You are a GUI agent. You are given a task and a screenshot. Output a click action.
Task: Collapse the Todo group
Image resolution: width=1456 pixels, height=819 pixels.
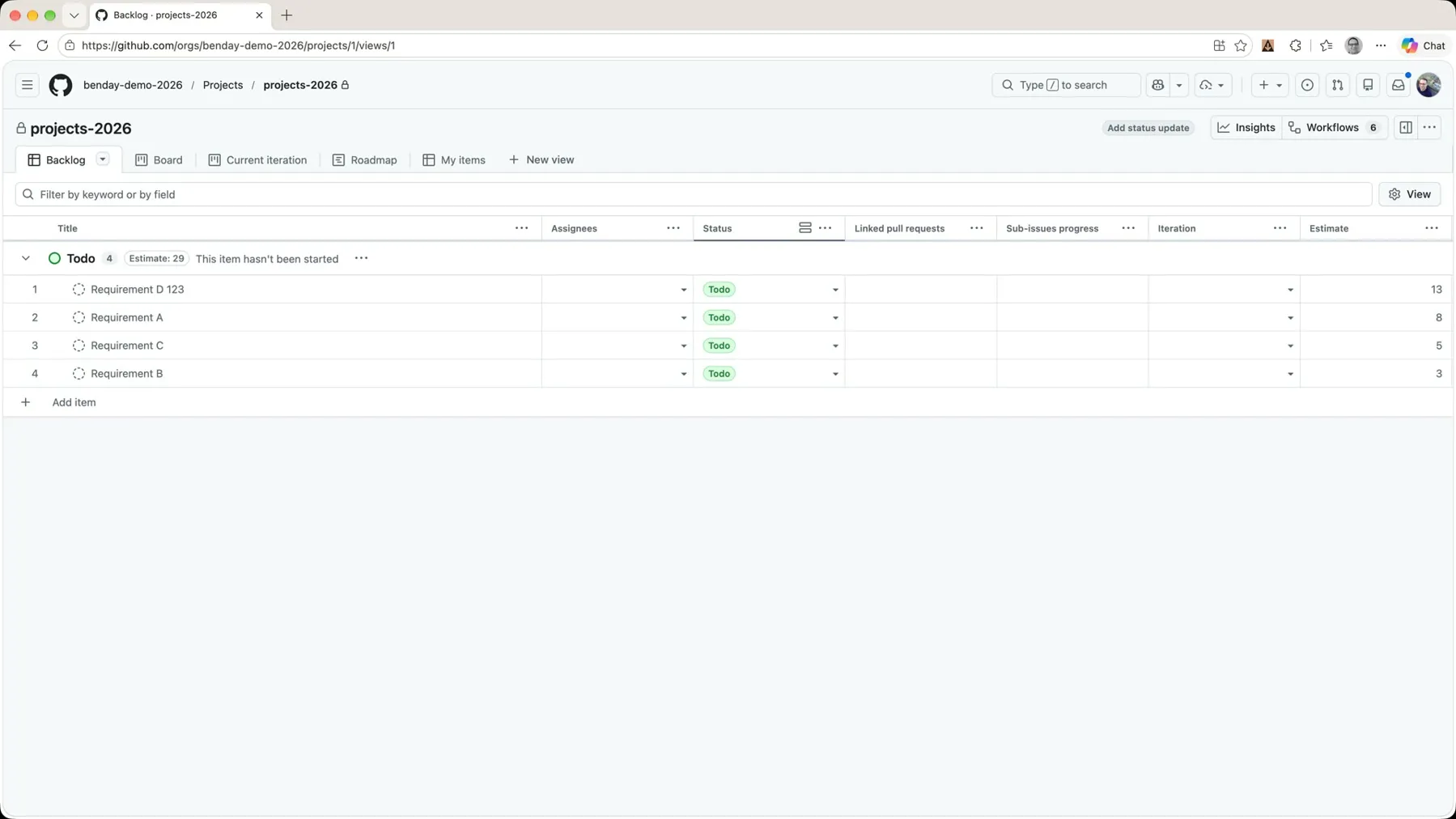point(26,258)
